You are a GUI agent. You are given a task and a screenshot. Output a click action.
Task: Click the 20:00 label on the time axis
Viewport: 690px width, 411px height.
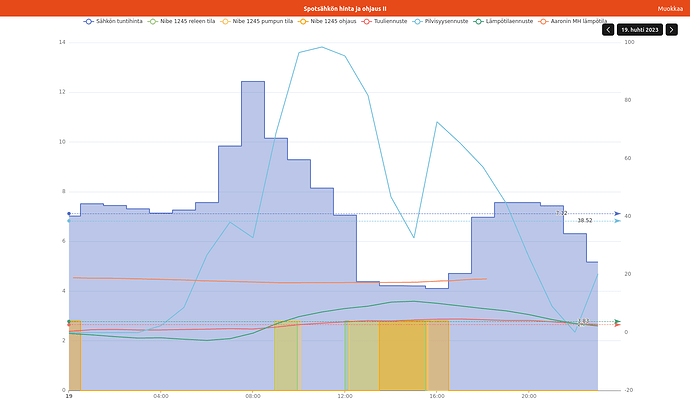point(529,397)
